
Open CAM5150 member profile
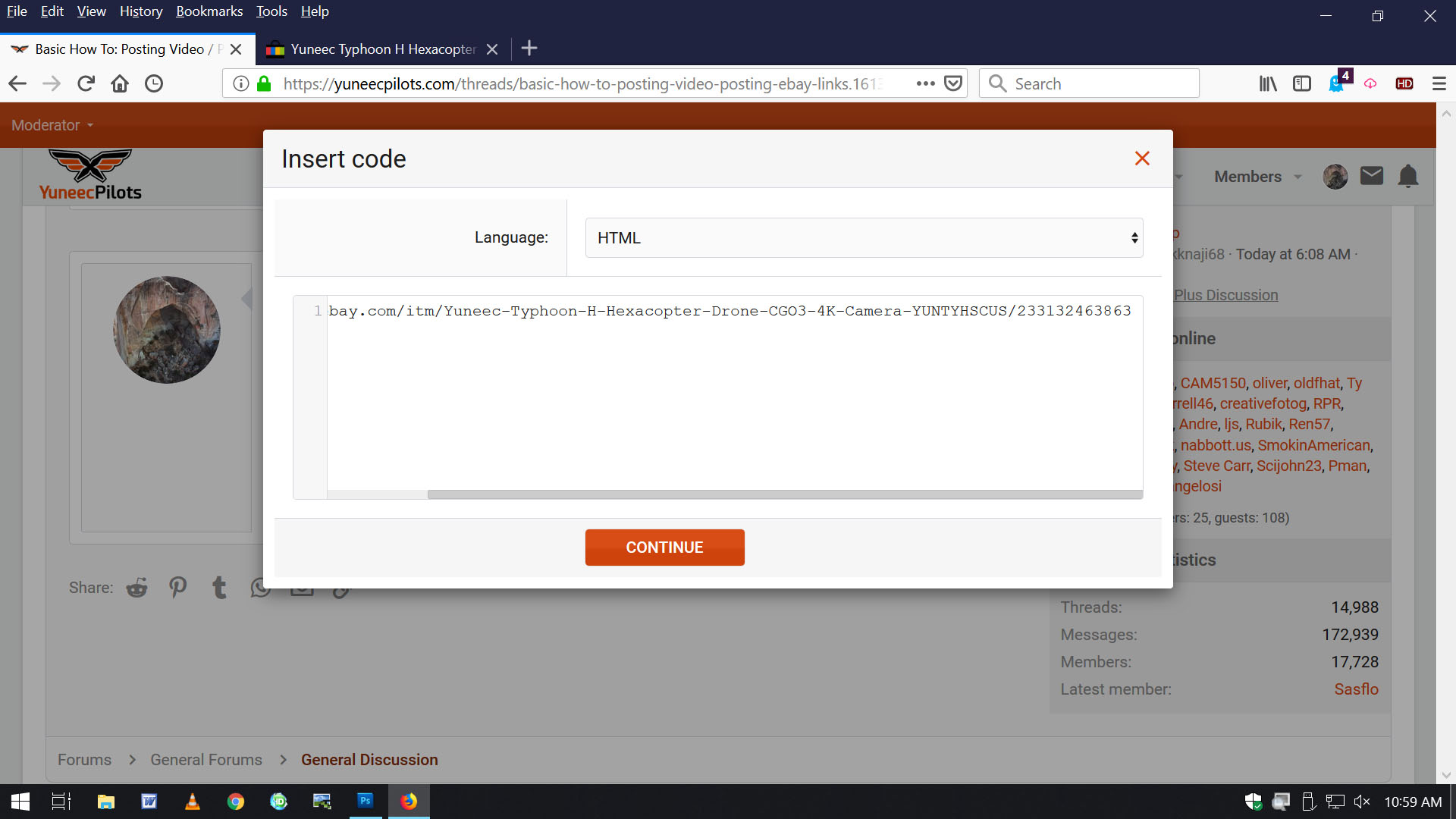point(1213,384)
